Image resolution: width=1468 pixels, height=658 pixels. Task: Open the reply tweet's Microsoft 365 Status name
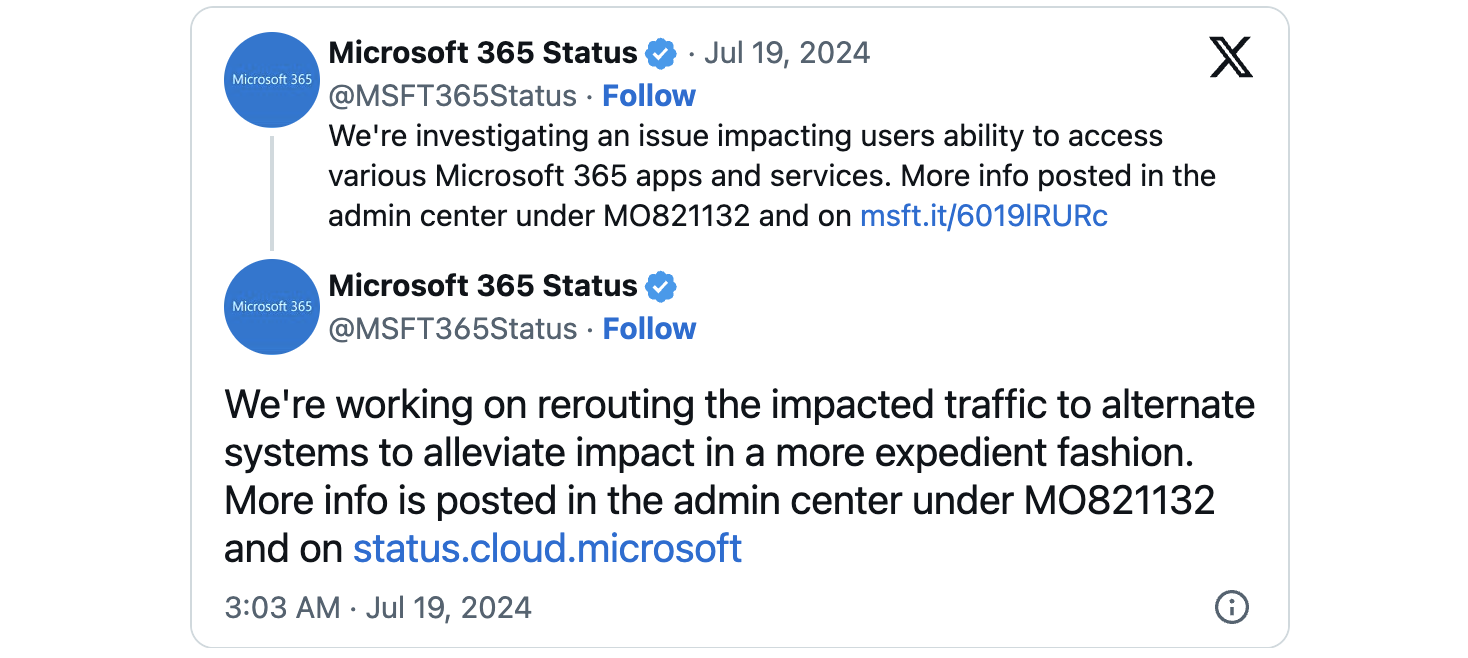[483, 286]
